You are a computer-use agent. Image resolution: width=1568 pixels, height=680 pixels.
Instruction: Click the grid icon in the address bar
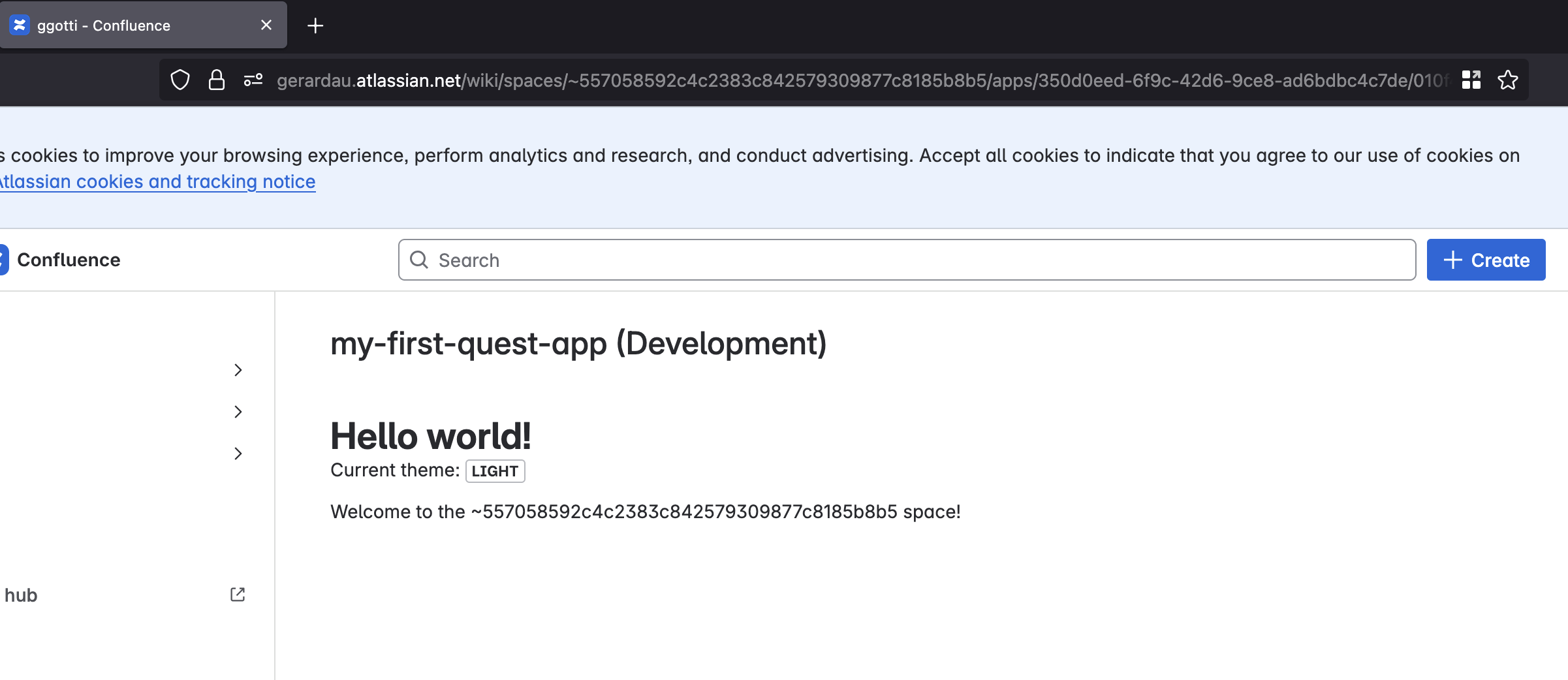pyautogui.click(x=1471, y=80)
